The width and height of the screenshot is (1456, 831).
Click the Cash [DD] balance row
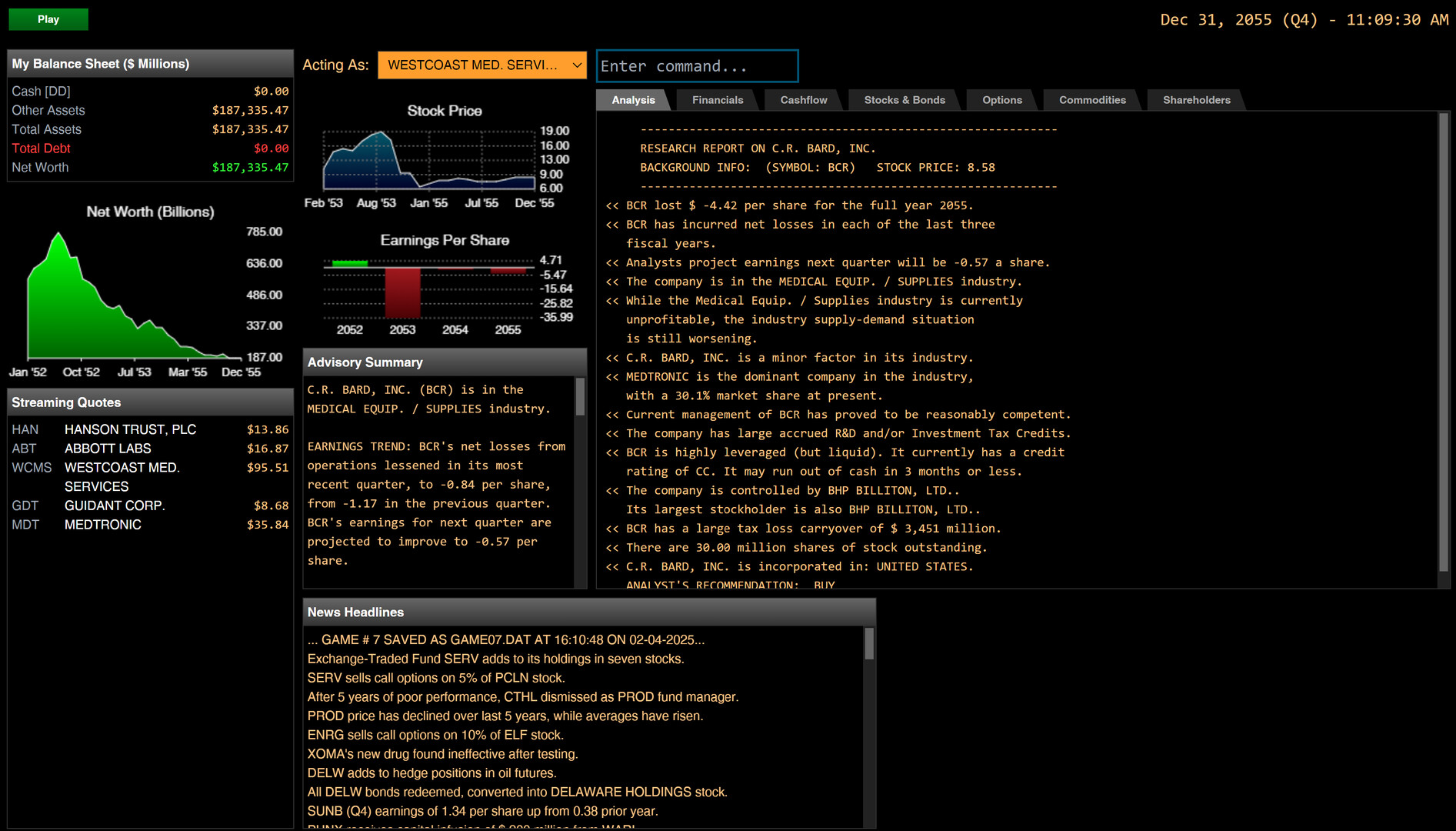coord(150,91)
